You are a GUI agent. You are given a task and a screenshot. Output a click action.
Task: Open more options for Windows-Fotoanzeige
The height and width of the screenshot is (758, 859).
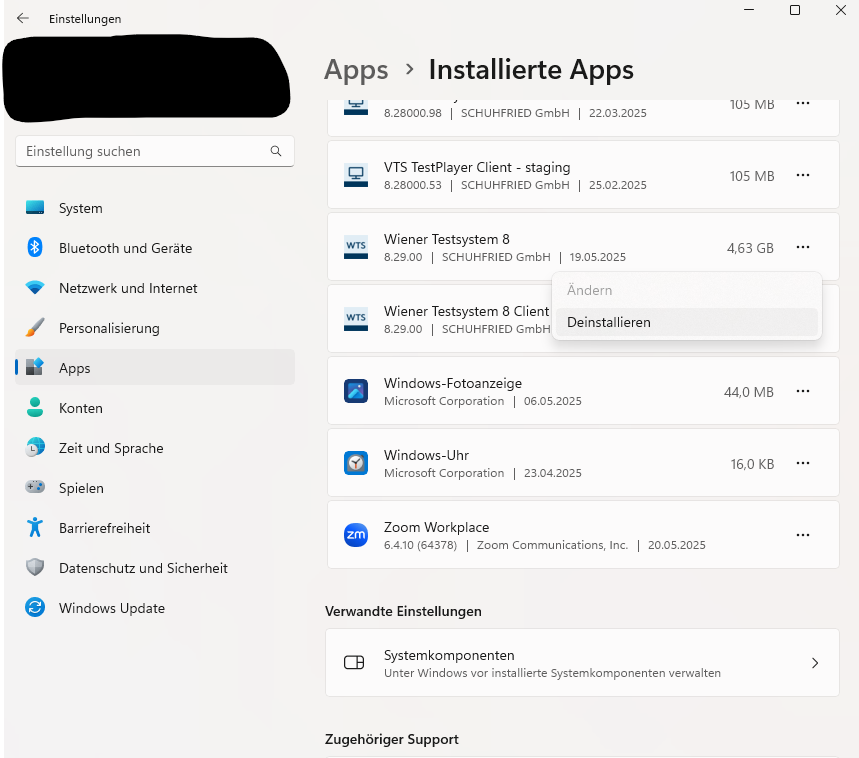802,391
